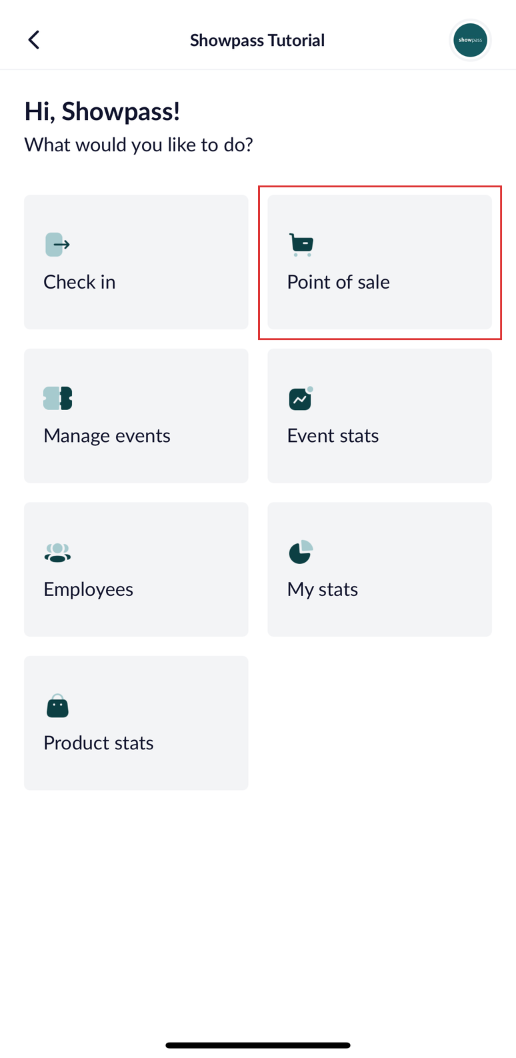Click the trend chart icon for Event stats

click(x=301, y=398)
